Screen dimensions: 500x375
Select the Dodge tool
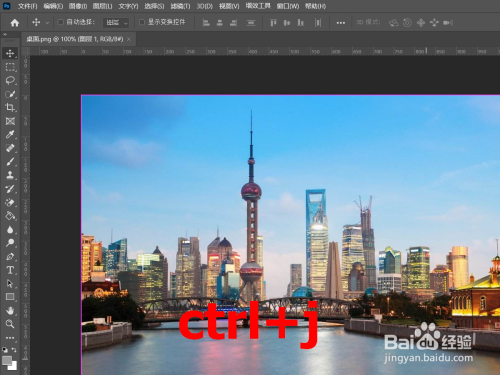click(x=10, y=243)
